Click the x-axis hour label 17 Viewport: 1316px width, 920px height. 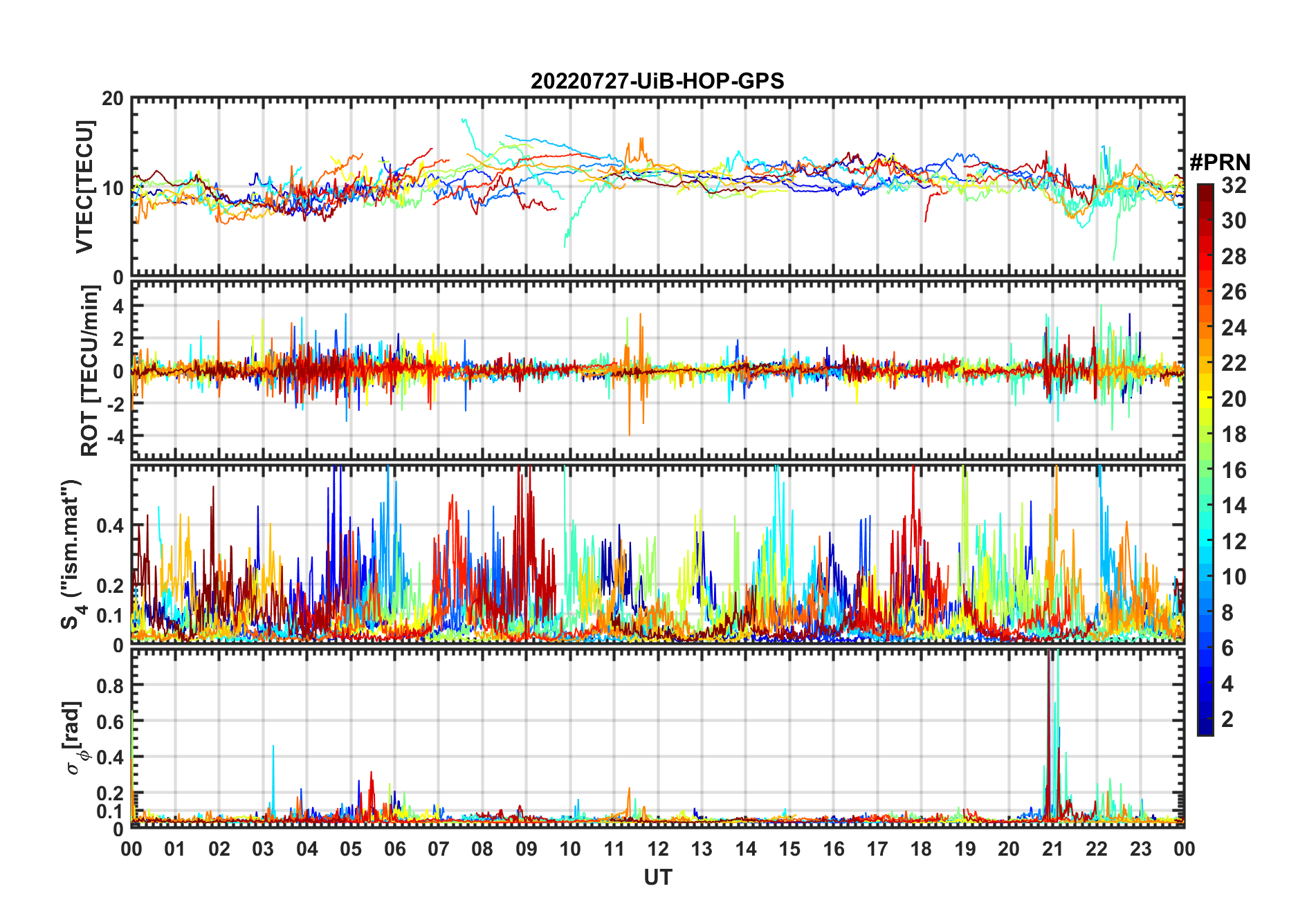tap(877, 849)
